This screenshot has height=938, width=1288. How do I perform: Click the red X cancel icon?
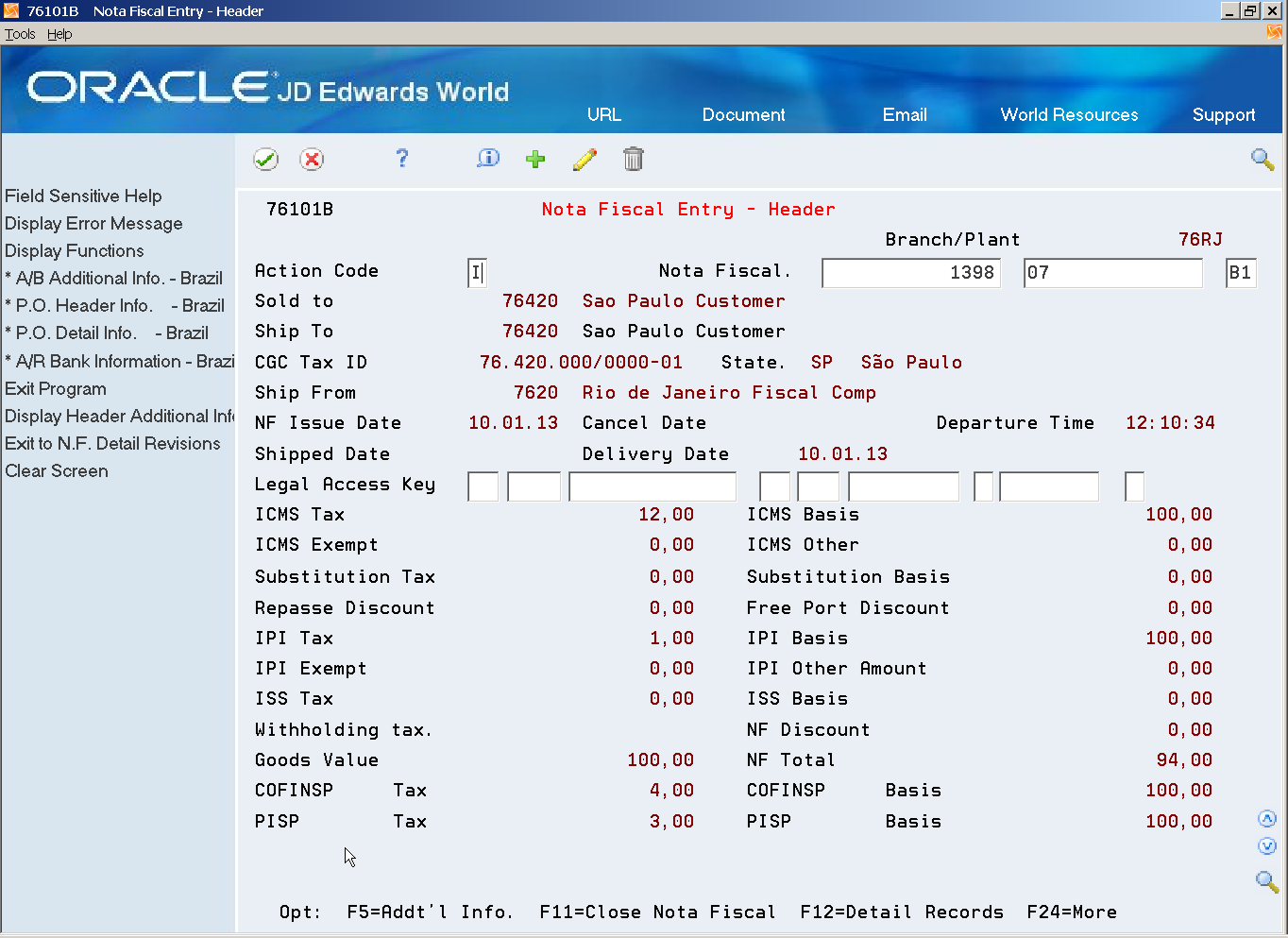[x=312, y=160]
